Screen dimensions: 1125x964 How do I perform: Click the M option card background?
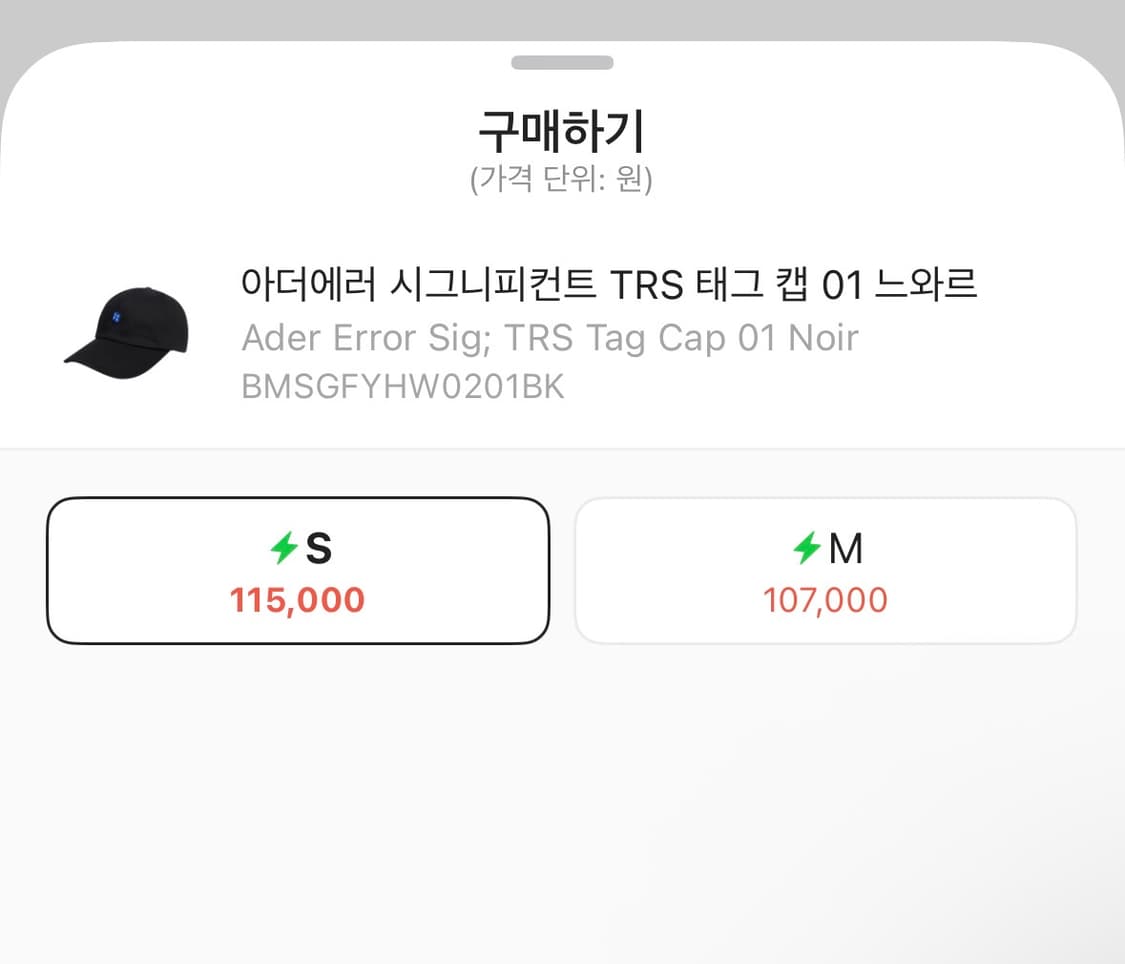click(825, 640)
